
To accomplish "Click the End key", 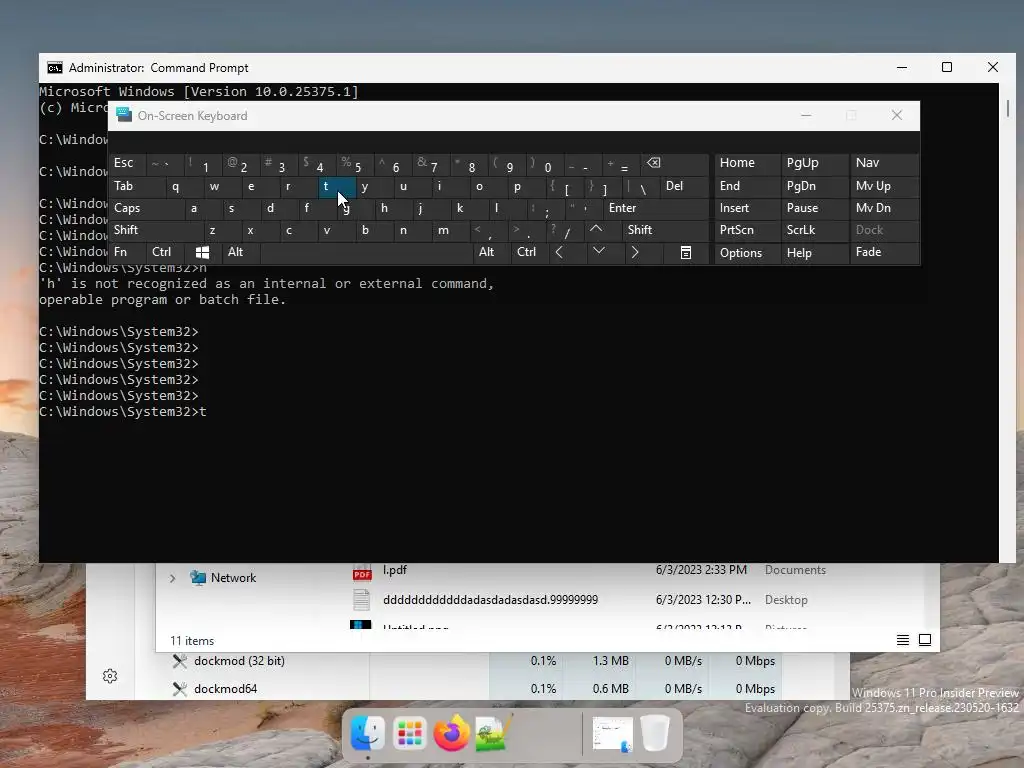I will tap(747, 187).
